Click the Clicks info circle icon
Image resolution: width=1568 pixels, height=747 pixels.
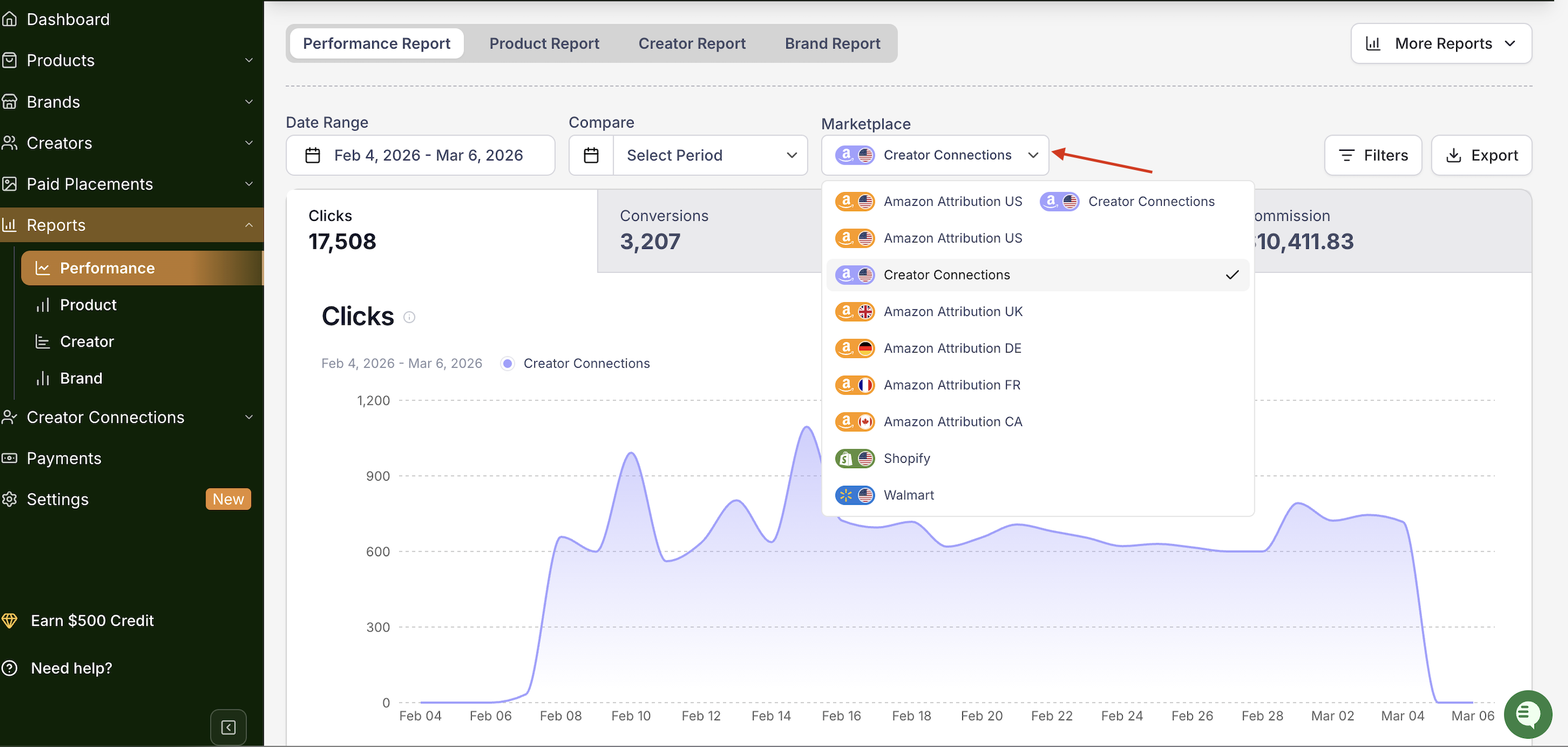pyautogui.click(x=409, y=317)
